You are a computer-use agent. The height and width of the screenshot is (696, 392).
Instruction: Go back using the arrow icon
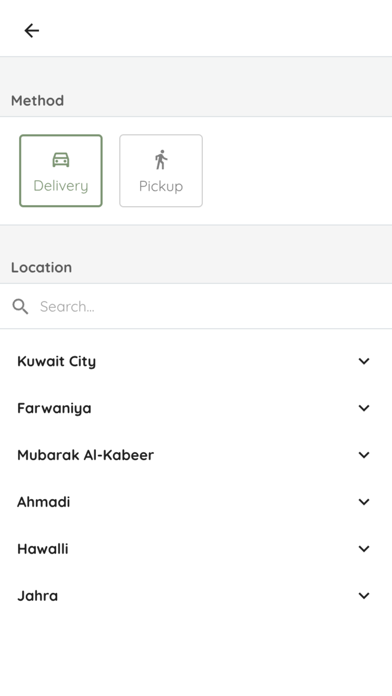coord(32,31)
